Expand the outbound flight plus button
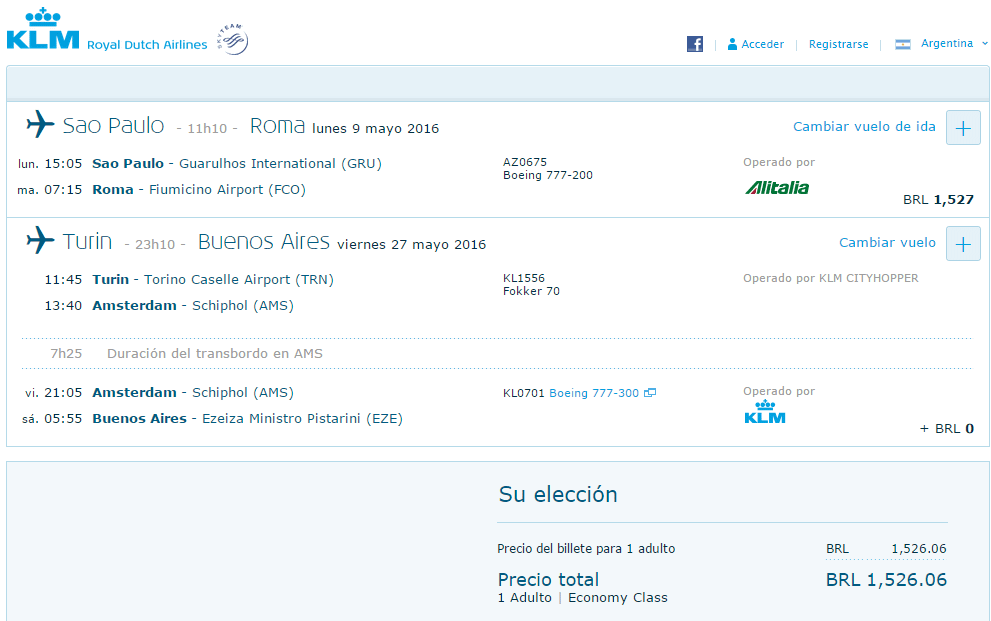 (963, 128)
